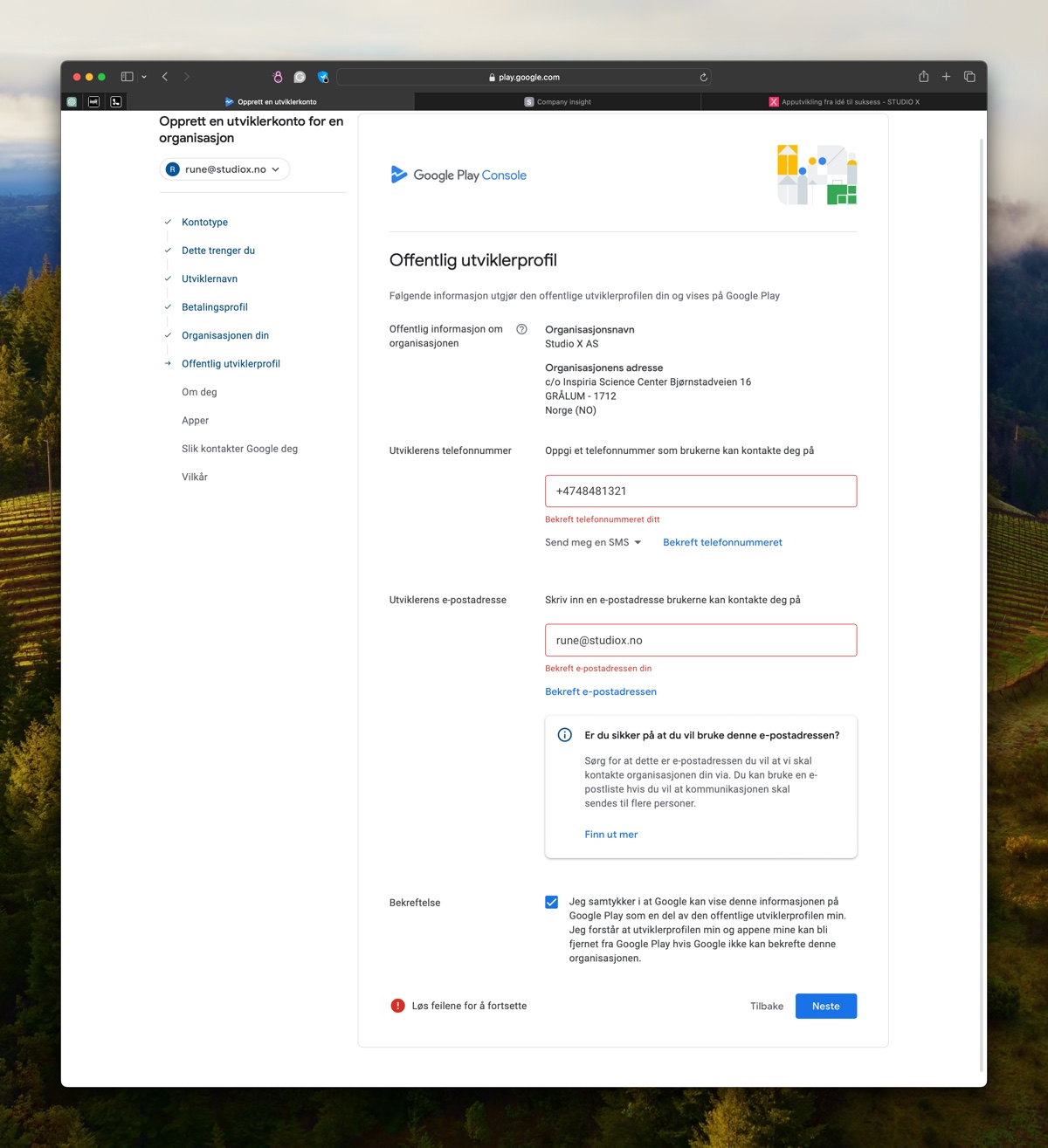Screen dimensions: 1048x1148
Task: Click the pink extension icon in toolbar
Action: [278, 77]
